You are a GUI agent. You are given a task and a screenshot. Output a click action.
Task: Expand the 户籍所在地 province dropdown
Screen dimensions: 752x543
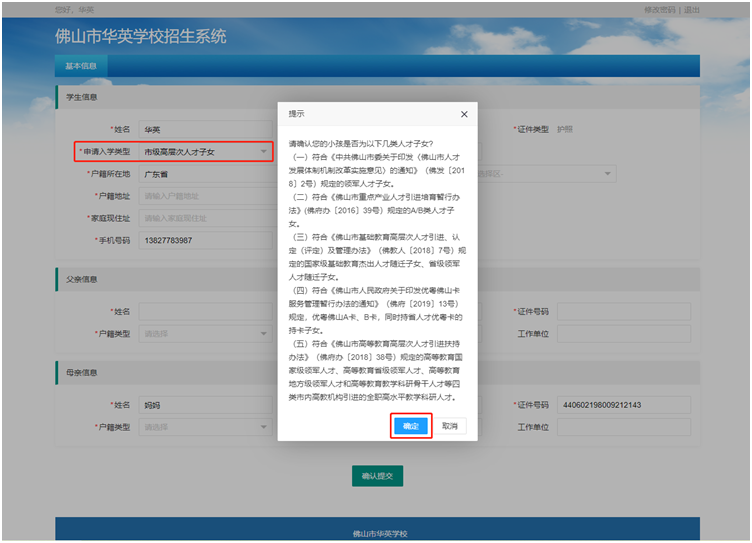point(205,174)
